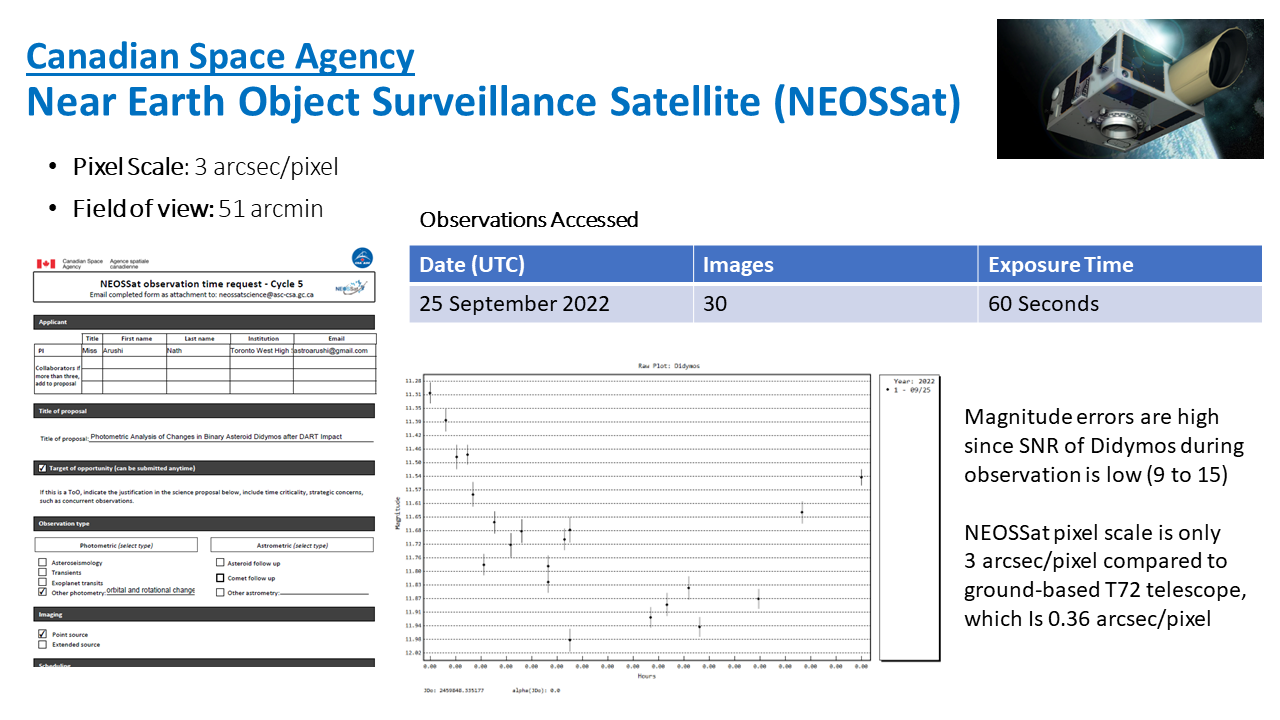Viewport: 1280px width, 720px height.
Task: Tick the Exoplanet transits checkbox
Action: [42, 582]
